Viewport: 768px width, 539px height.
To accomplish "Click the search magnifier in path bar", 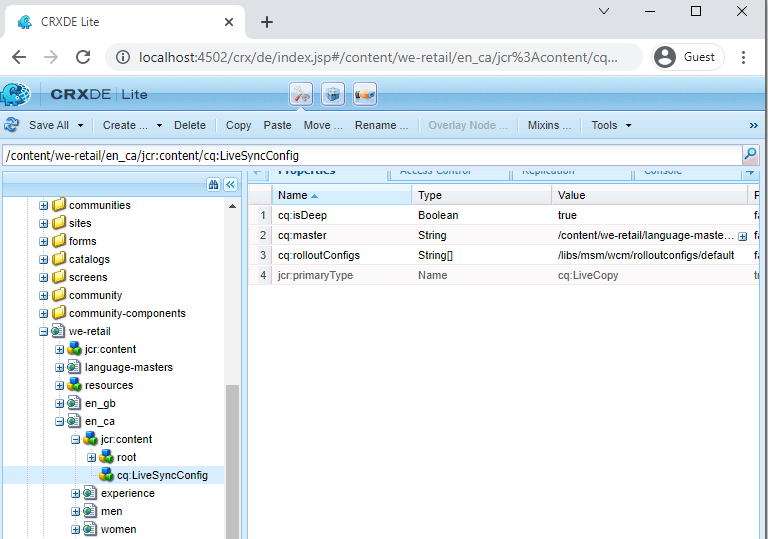I will coord(750,155).
